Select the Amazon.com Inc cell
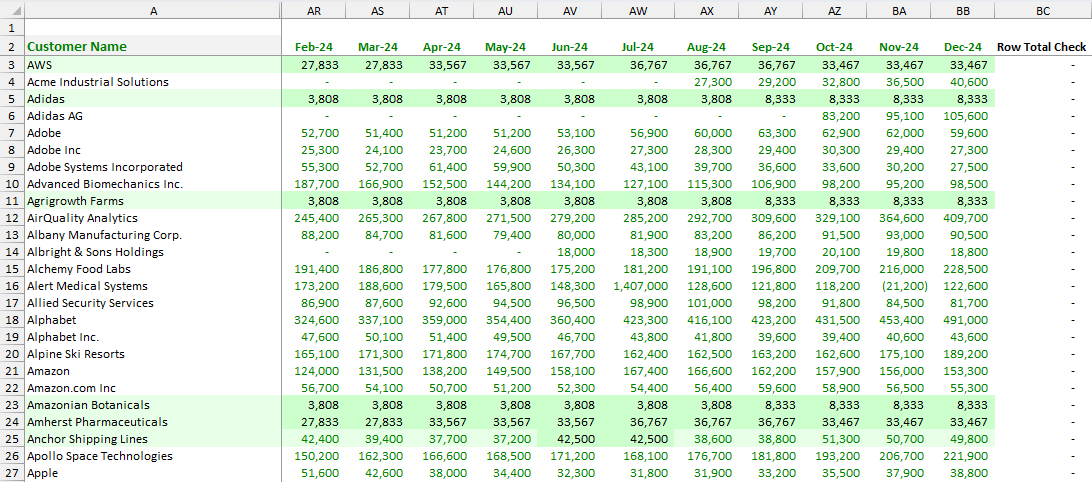This screenshot has height=482, width=1092. click(153, 388)
